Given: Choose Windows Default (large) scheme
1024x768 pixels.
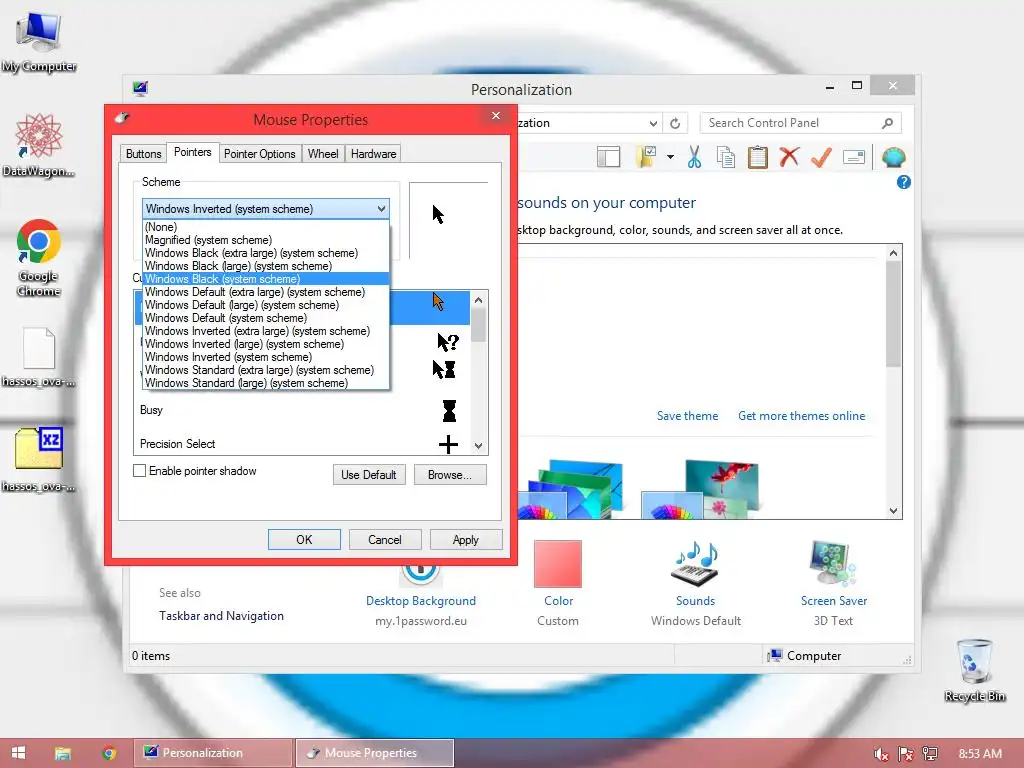Looking at the screenshot, I should click(266, 305).
